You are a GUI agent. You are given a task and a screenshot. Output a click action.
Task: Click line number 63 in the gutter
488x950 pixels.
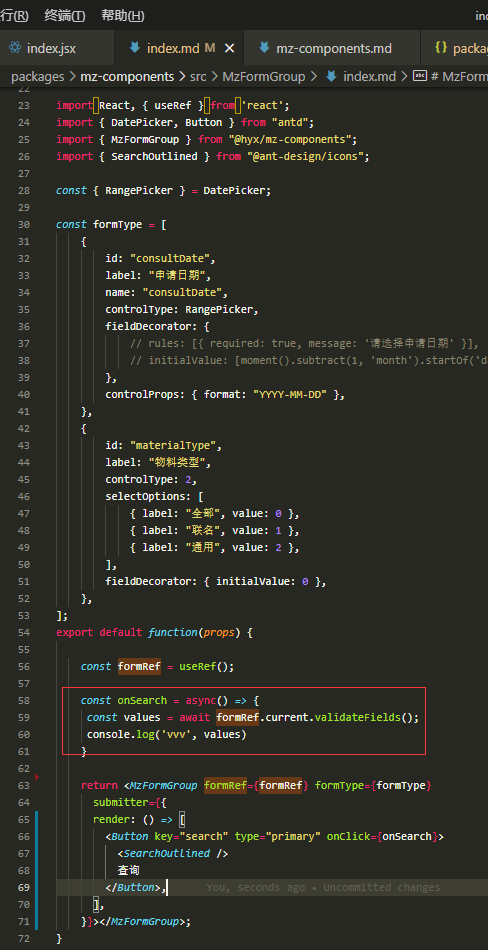[23, 786]
